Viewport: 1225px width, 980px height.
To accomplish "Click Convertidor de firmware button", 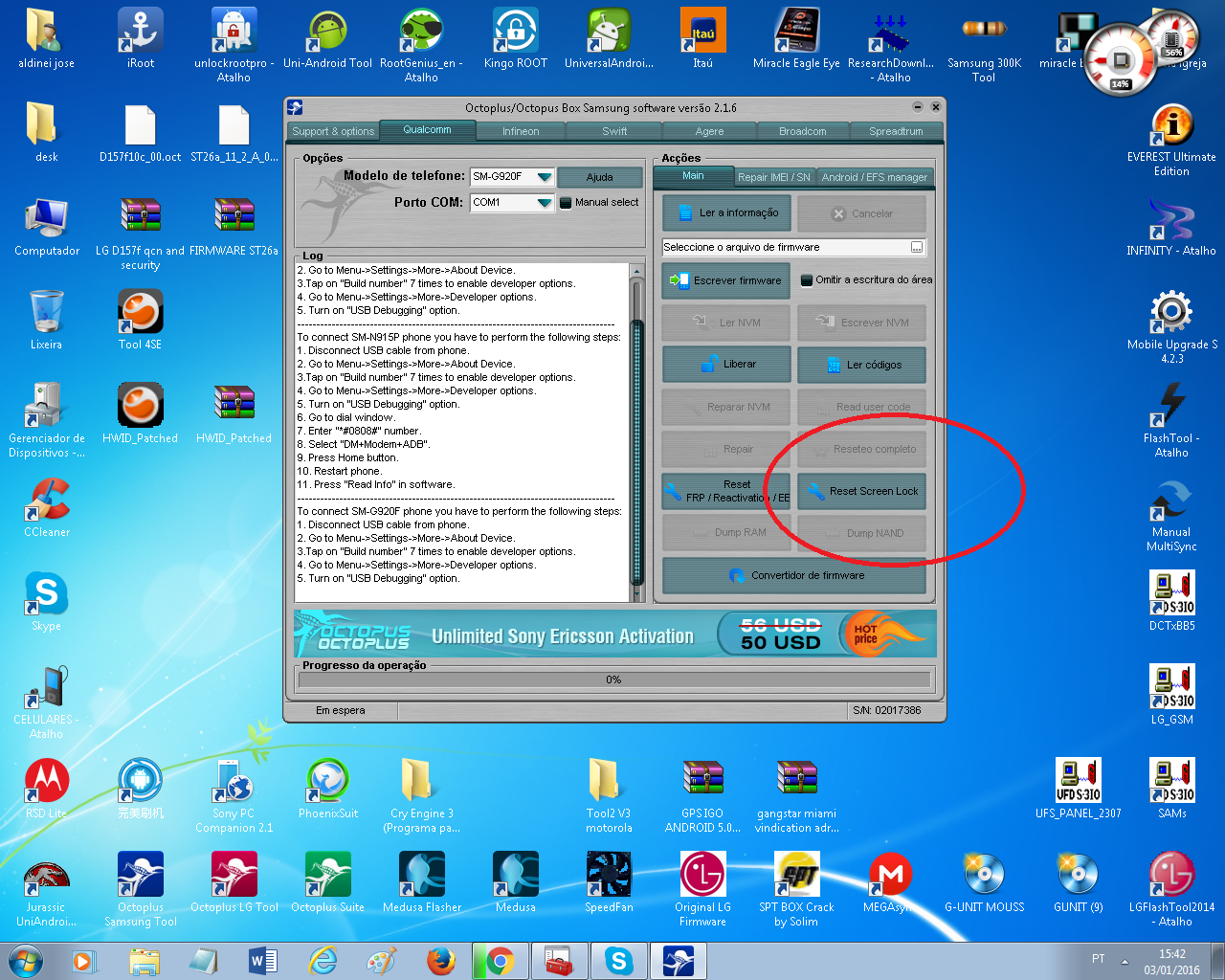I will click(794, 575).
